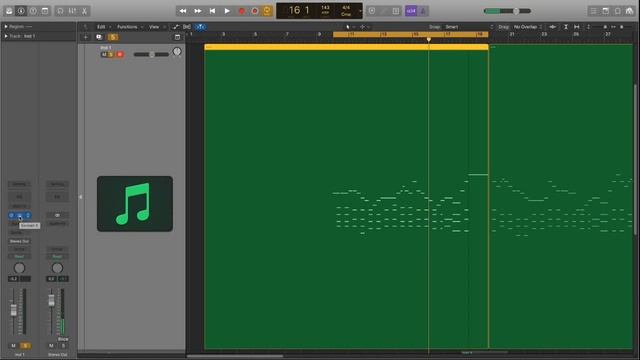Adjust master volume slider
The height and width of the screenshot is (360, 640).
[x=507, y=11]
